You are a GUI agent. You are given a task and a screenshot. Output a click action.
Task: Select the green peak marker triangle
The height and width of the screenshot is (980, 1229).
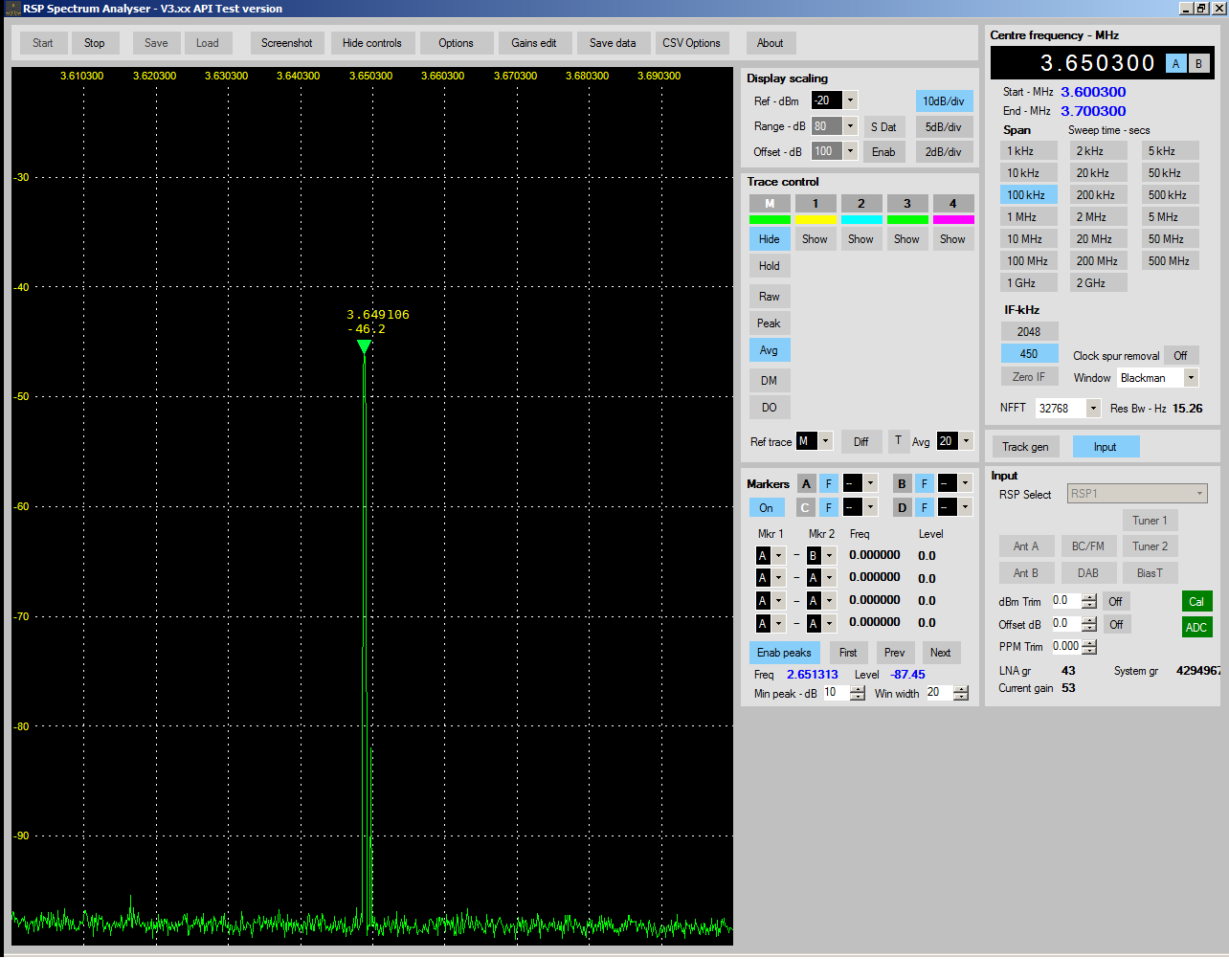(x=364, y=346)
